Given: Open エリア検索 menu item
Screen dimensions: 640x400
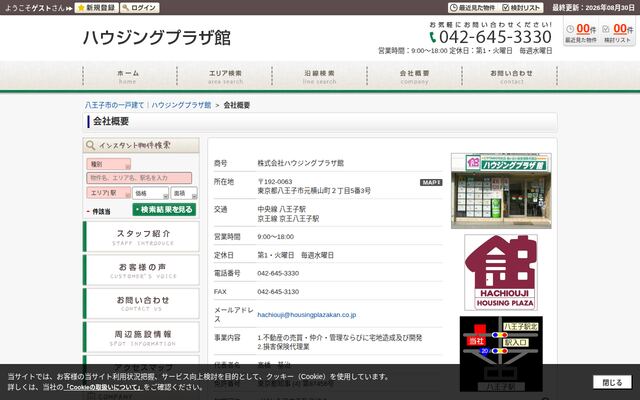Looking at the screenshot, I should tap(224, 76).
